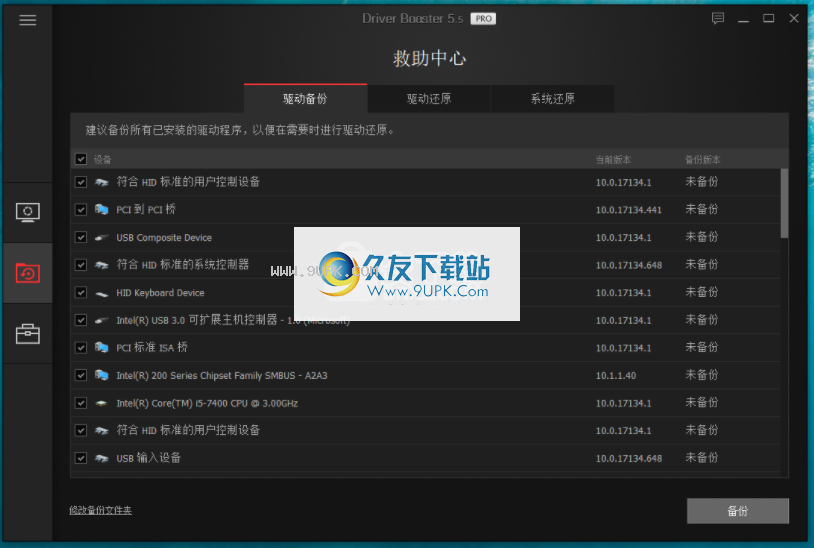Click the PCI 标准 ISA 桥 icon

tap(102, 348)
